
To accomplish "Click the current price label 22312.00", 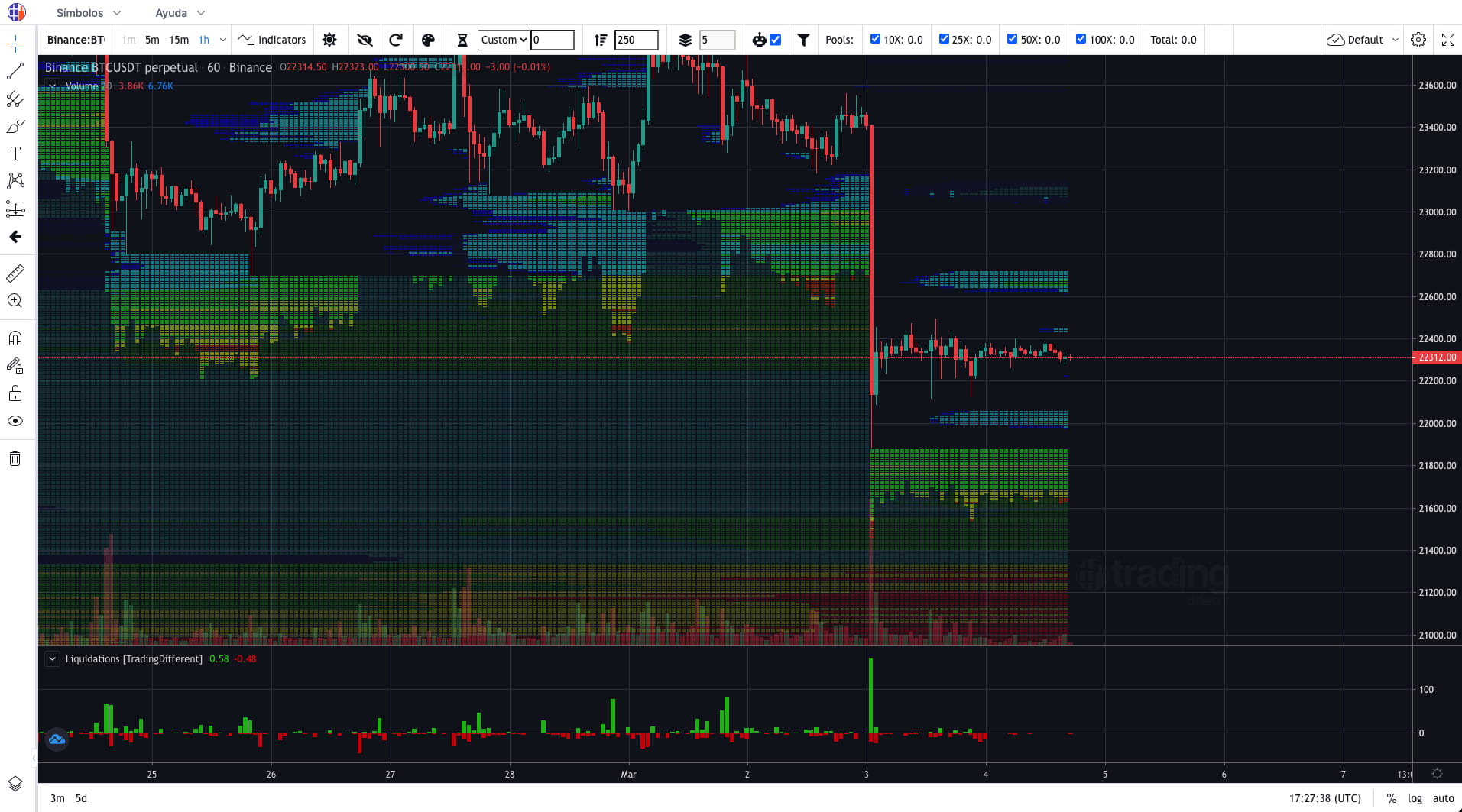I will pyautogui.click(x=1437, y=357).
